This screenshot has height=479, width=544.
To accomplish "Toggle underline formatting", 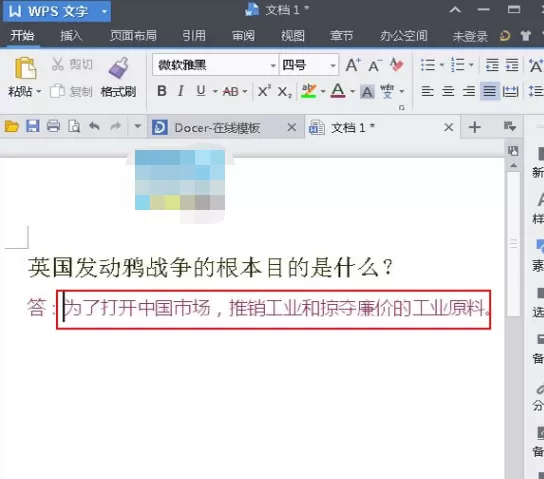I will pyautogui.click(x=201, y=91).
